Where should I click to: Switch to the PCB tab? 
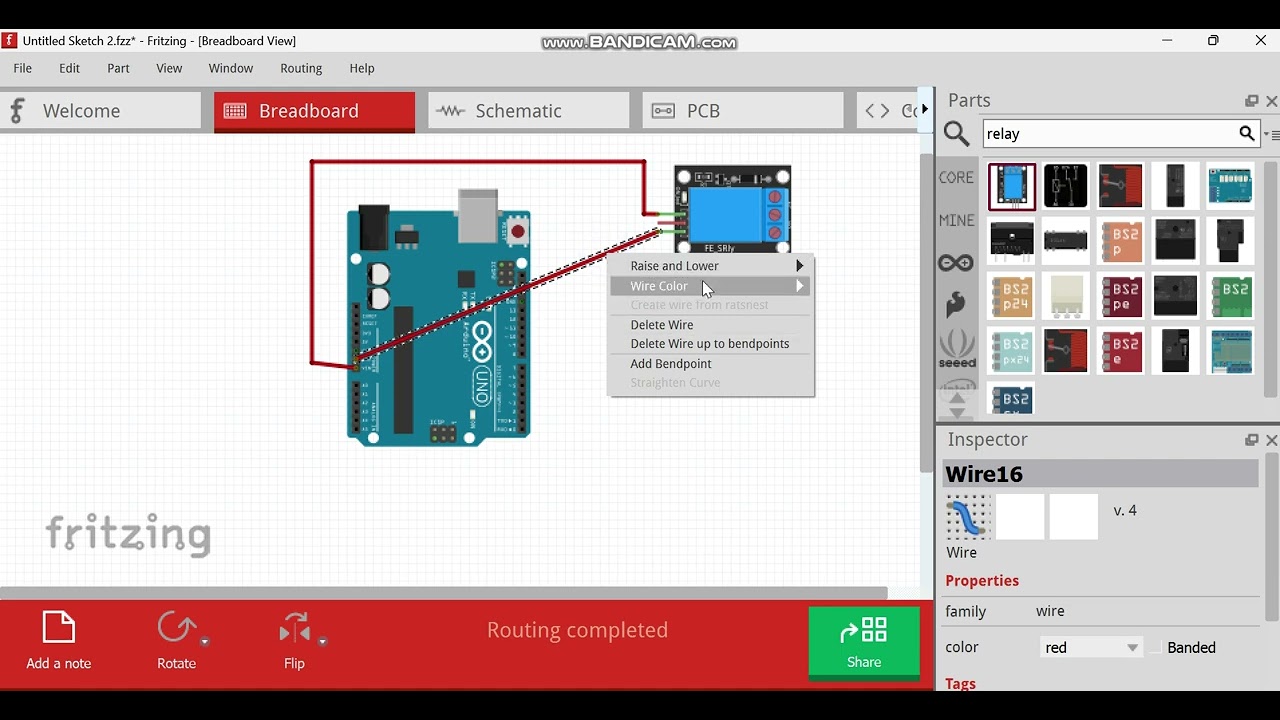743,111
